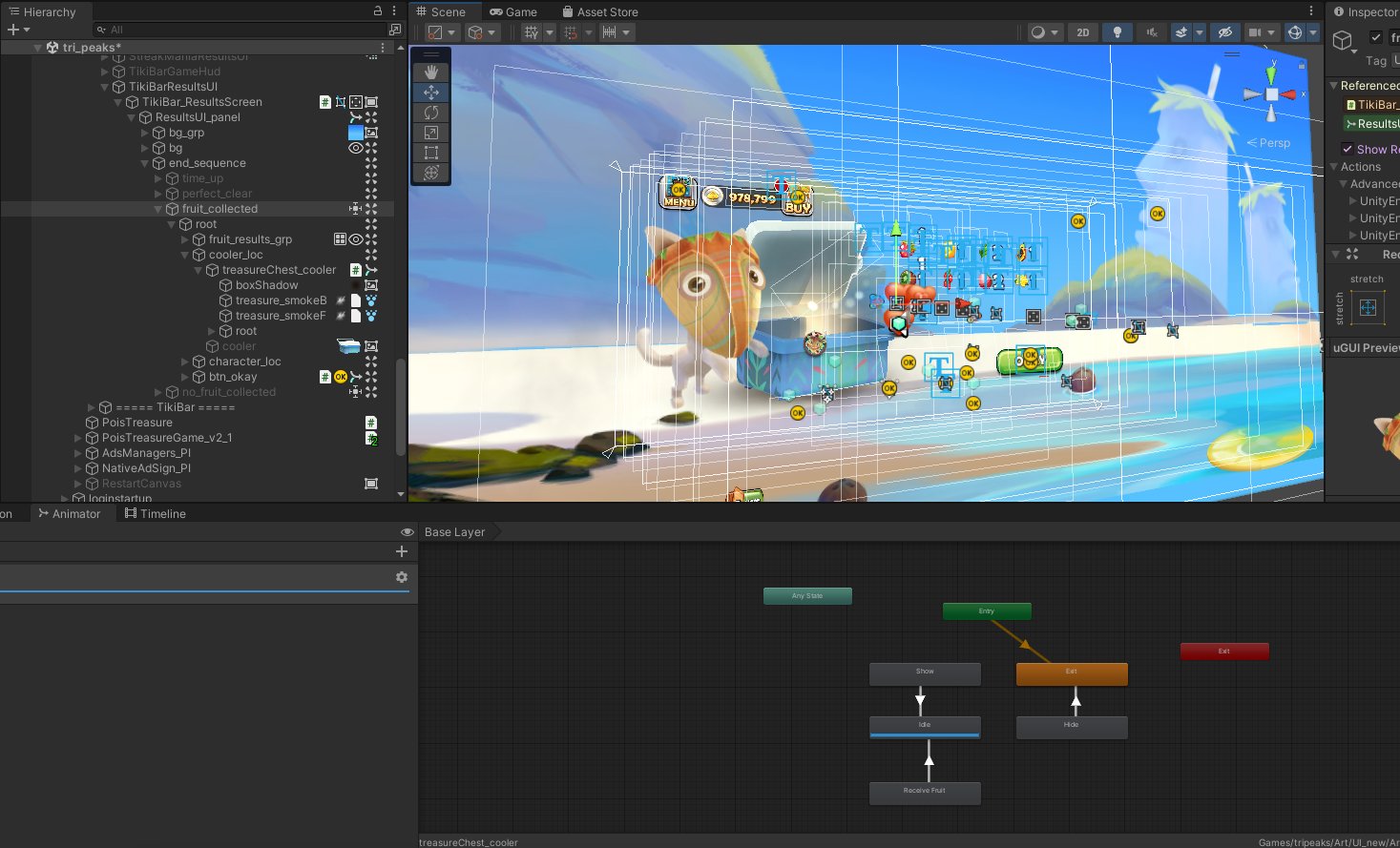This screenshot has width=1400, height=848.
Task: Toggle scene audio mute button
Action: [1152, 32]
